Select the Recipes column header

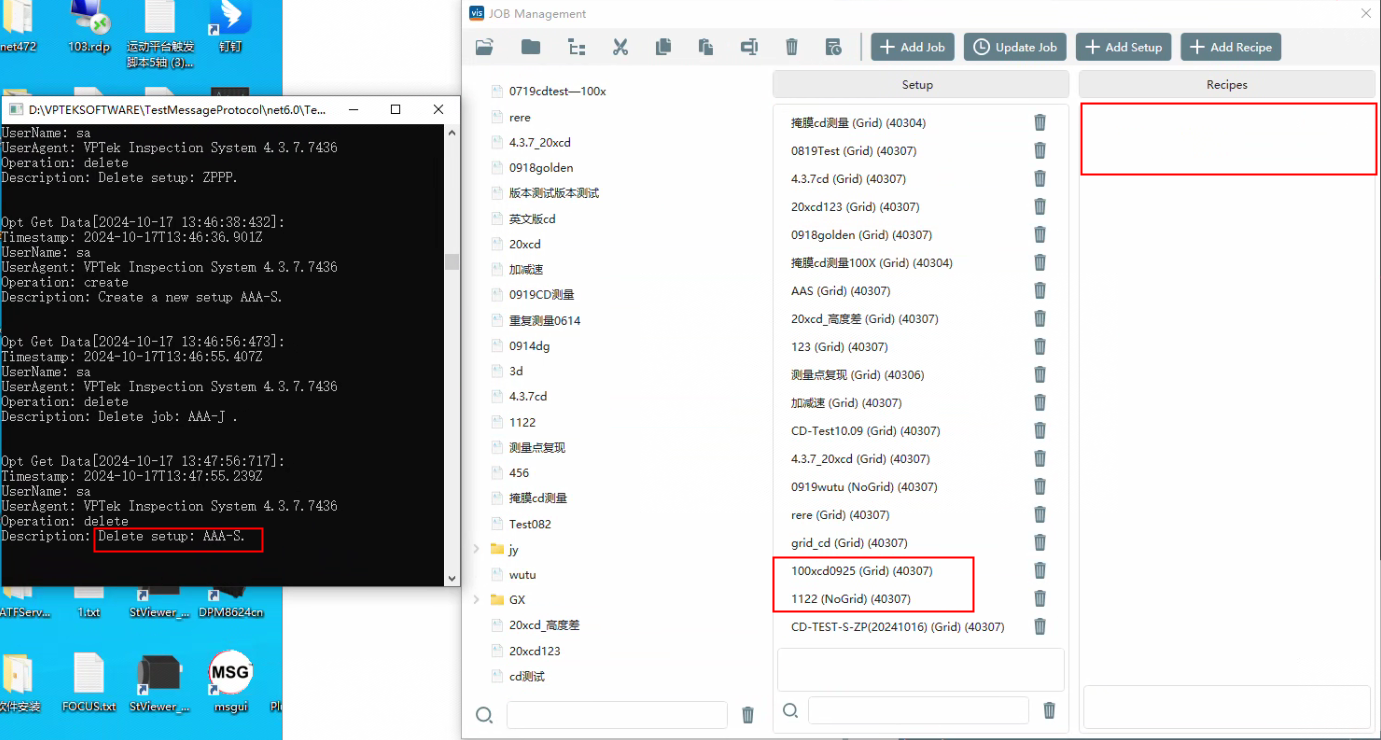(1226, 85)
